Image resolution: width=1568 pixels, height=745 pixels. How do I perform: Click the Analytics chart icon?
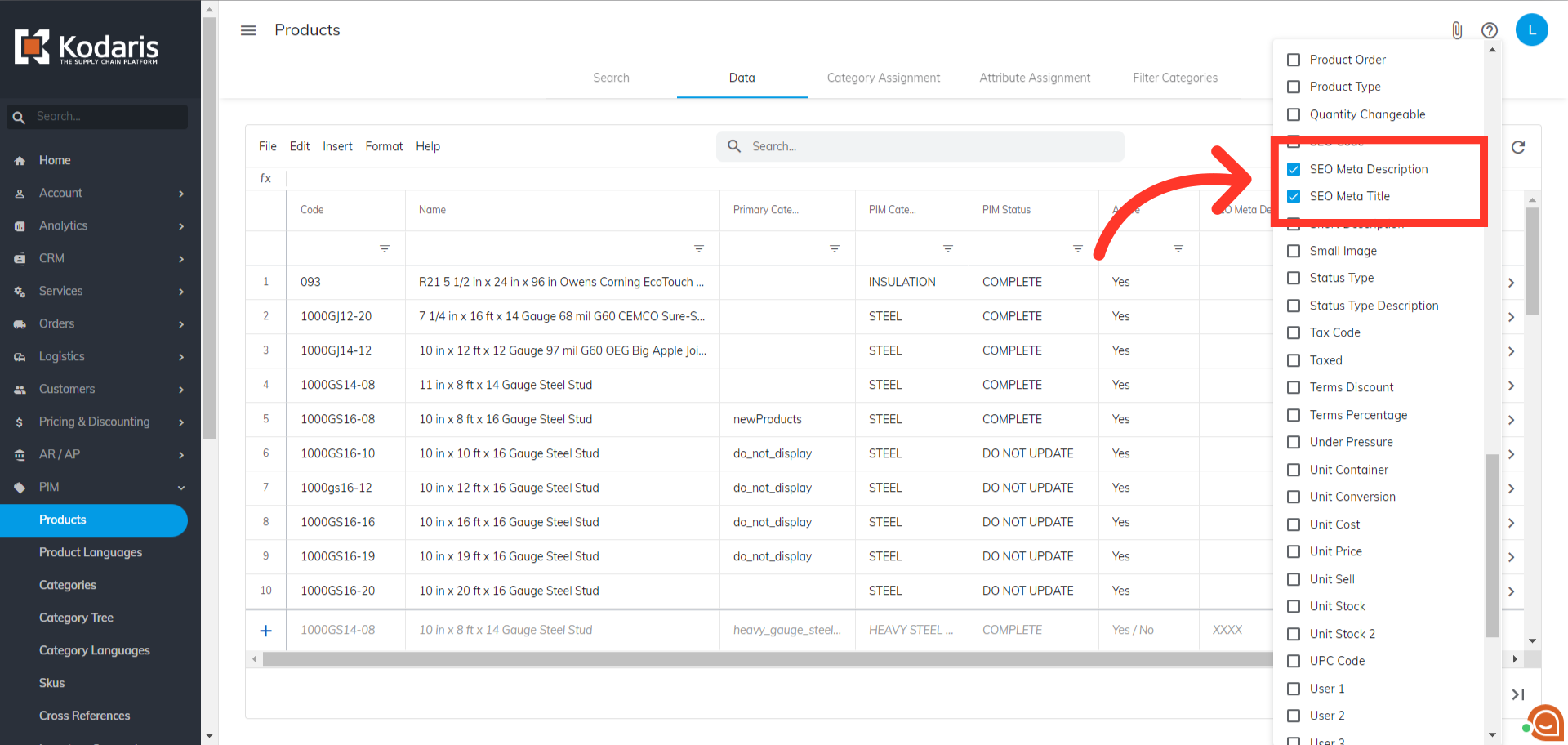20,226
